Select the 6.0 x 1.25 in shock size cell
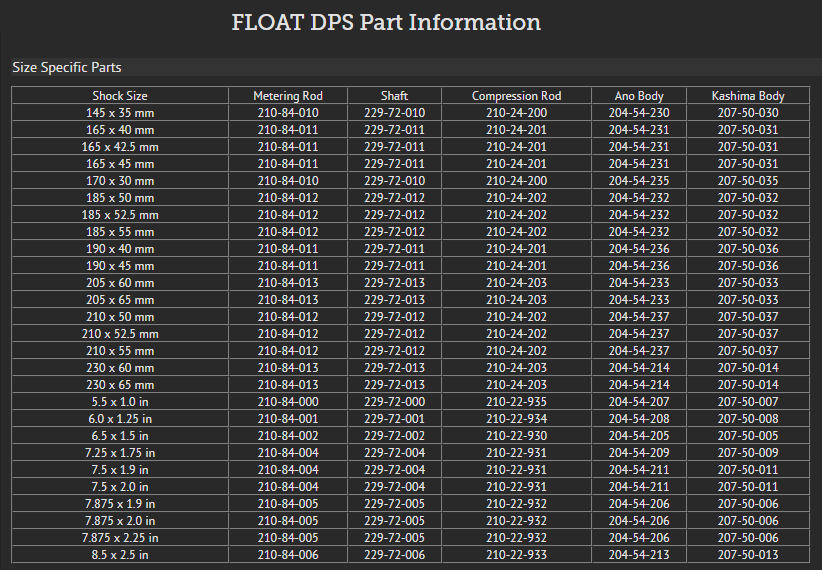The image size is (822, 570). click(x=120, y=418)
